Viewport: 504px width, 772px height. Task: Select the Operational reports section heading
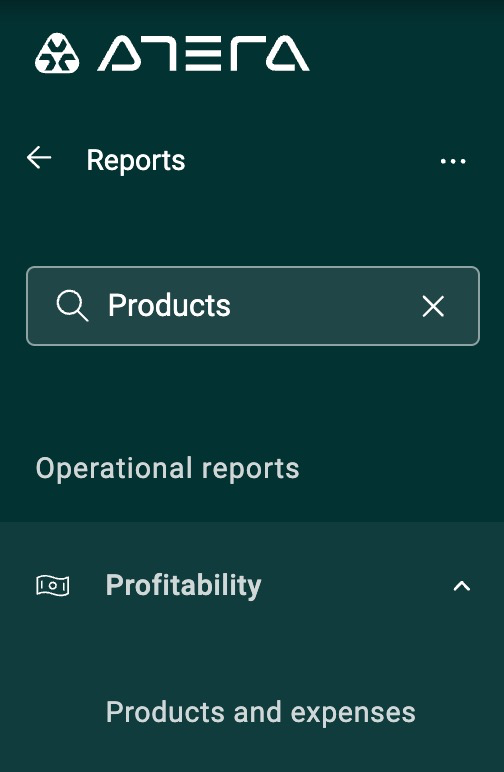pyautogui.click(x=167, y=468)
